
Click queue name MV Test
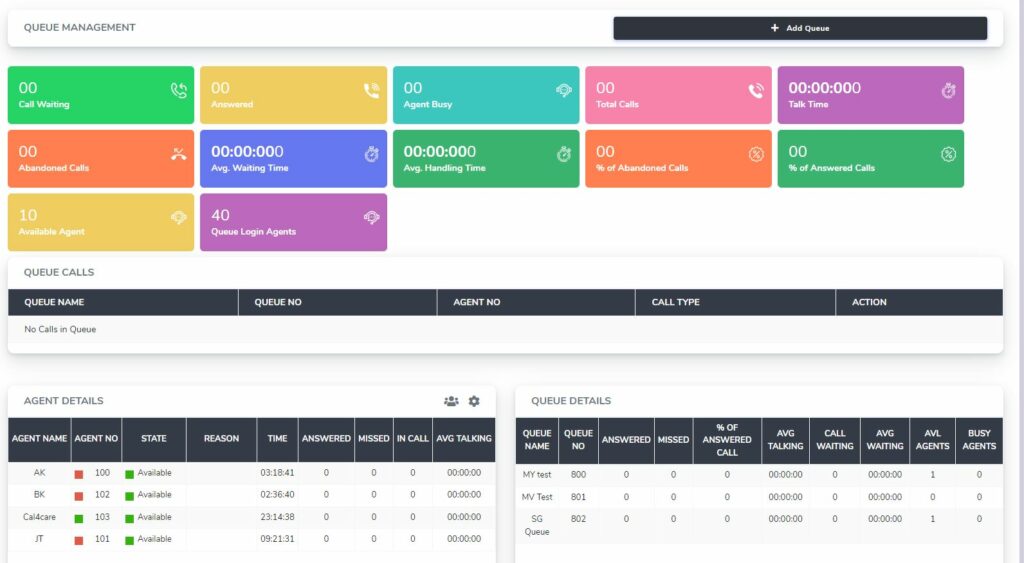(537, 497)
